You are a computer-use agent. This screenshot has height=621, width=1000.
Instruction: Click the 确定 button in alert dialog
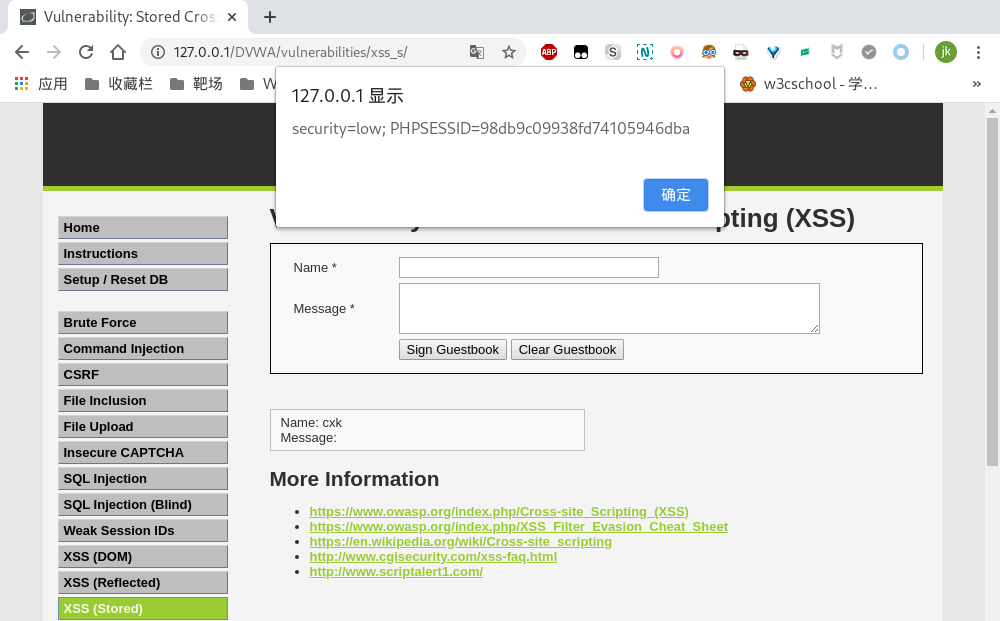[x=675, y=194]
